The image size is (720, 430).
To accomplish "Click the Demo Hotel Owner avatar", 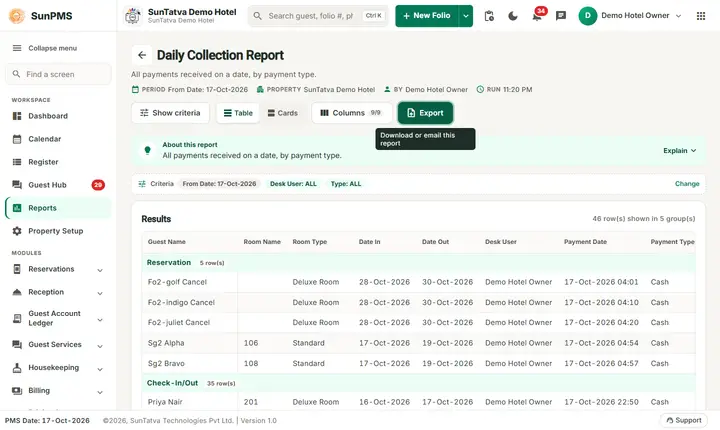I will point(587,16).
